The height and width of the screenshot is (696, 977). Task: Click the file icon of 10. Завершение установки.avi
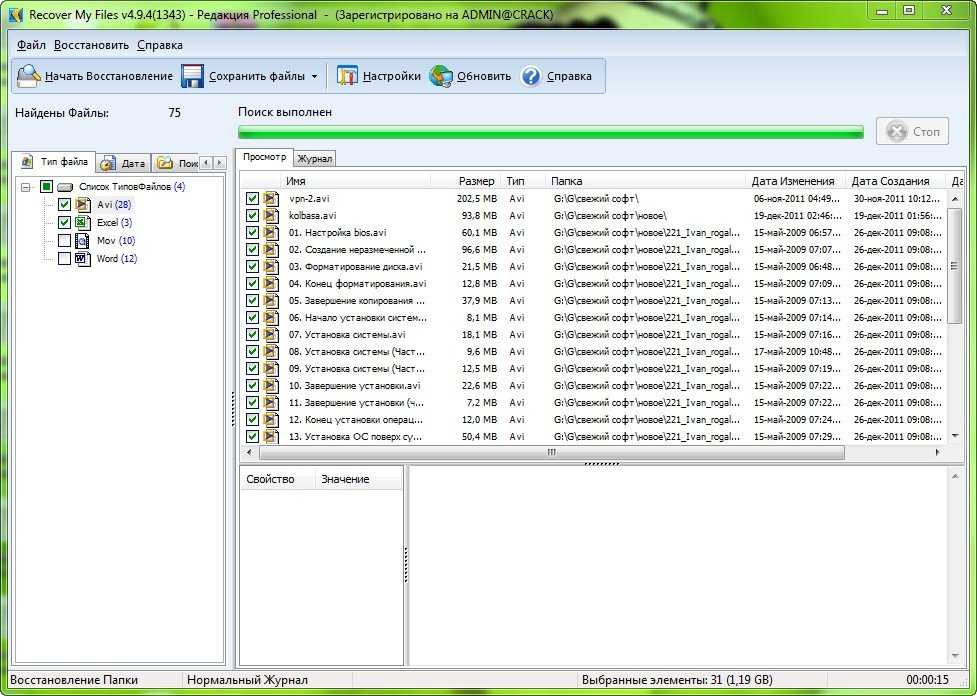271,386
